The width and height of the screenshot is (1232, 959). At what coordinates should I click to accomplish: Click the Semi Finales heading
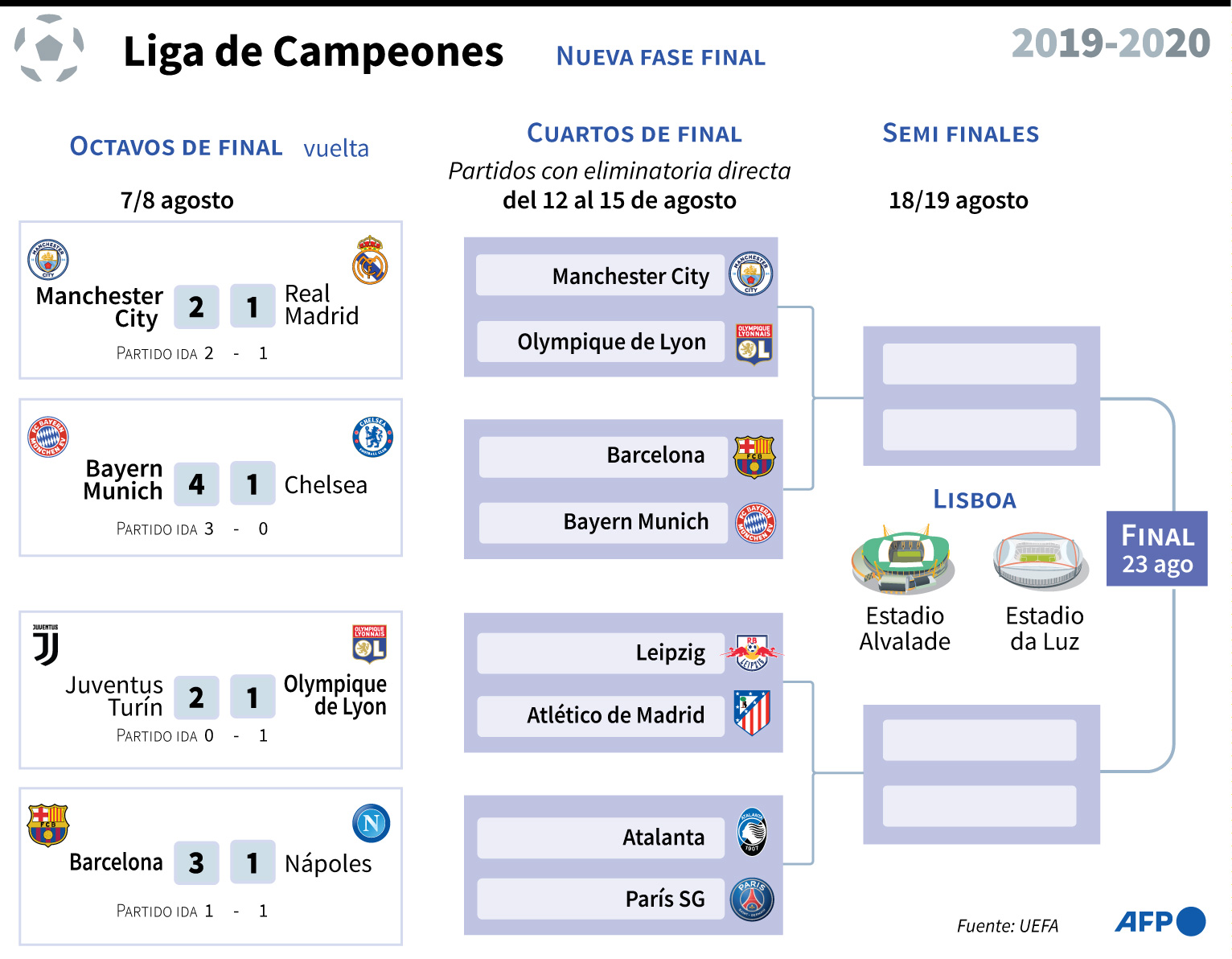(x=960, y=134)
